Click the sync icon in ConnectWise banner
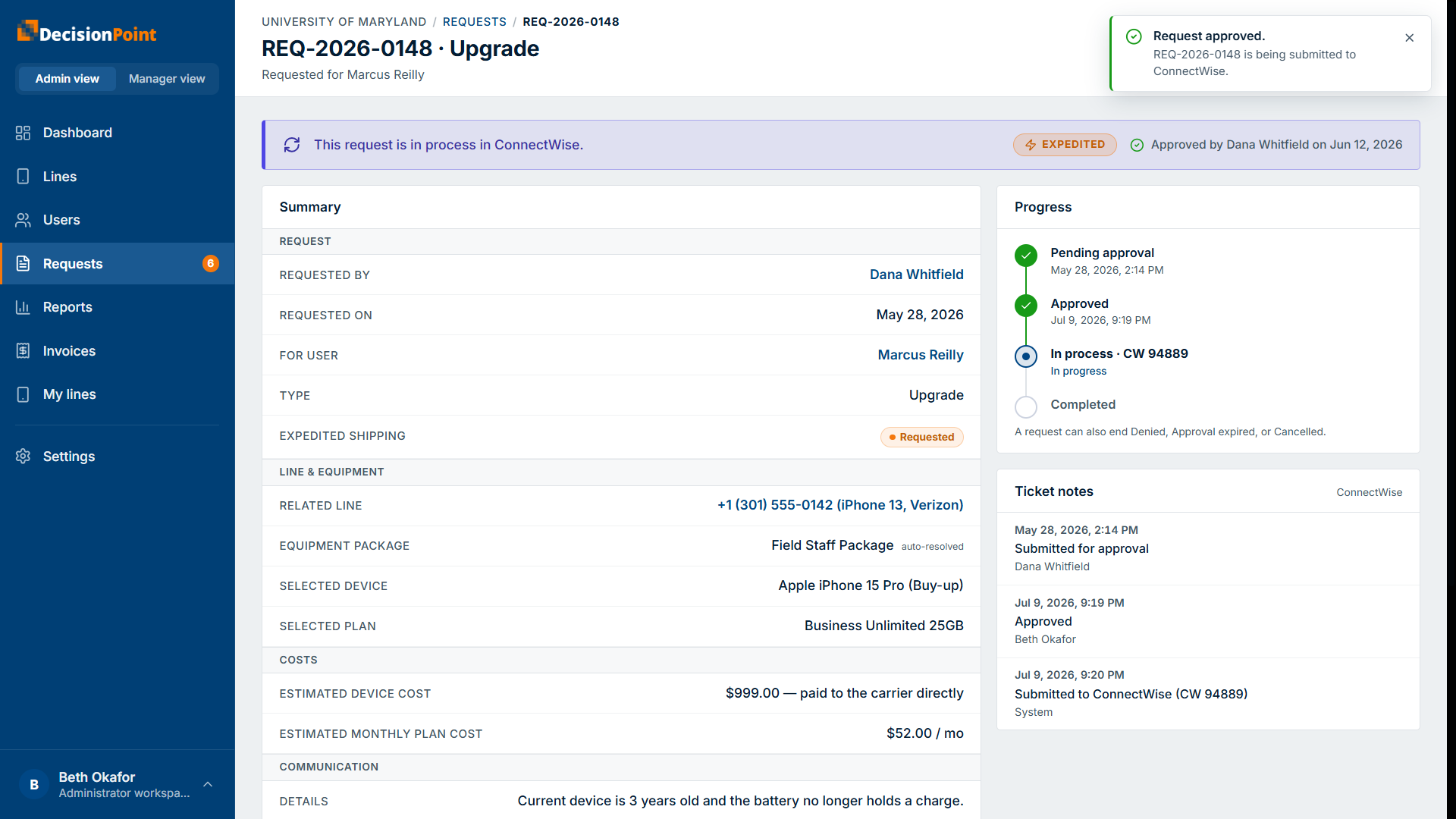1456x819 pixels. [292, 145]
